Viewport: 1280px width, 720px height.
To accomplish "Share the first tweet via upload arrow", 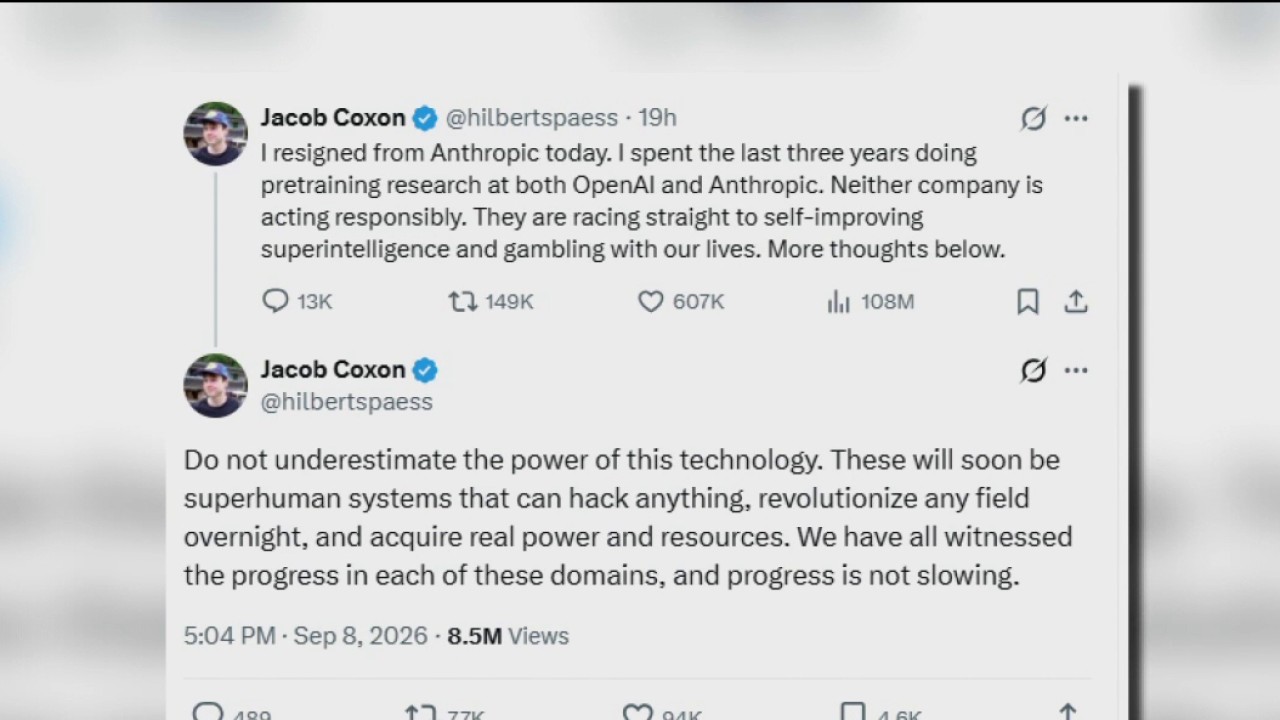I will [x=1076, y=301].
